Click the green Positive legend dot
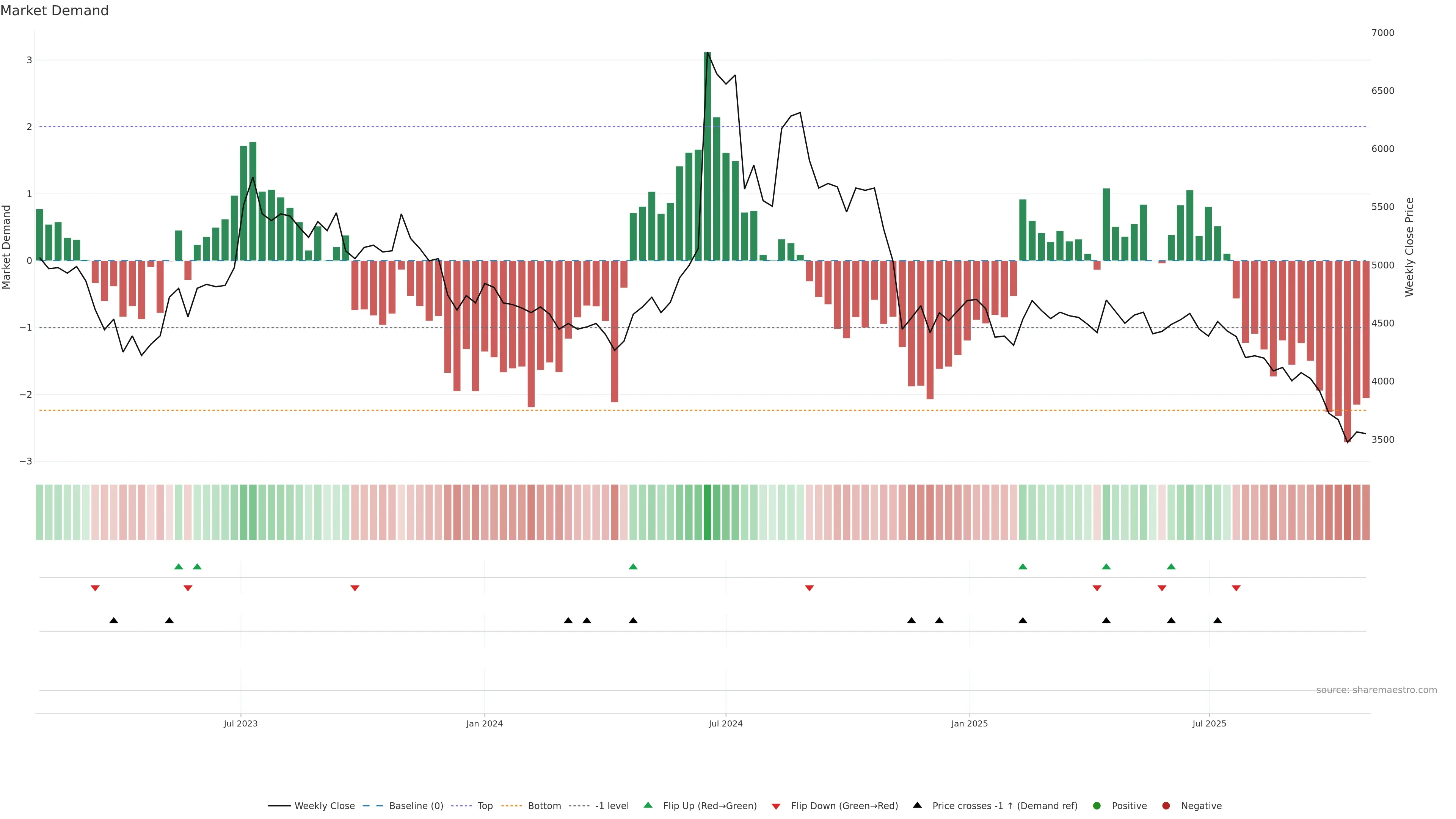This screenshot has height=819, width=1456. [x=1097, y=805]
